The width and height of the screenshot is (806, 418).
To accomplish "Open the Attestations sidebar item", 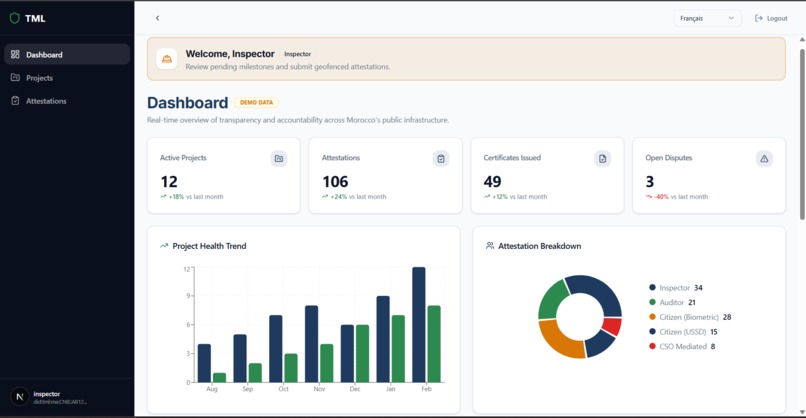I will click(67, 101).
